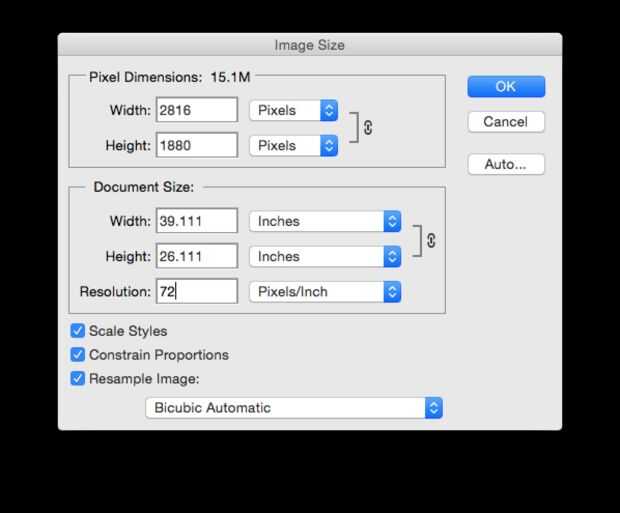Click the Cancel button
This screenshot has height=513, width=620.
506,122
